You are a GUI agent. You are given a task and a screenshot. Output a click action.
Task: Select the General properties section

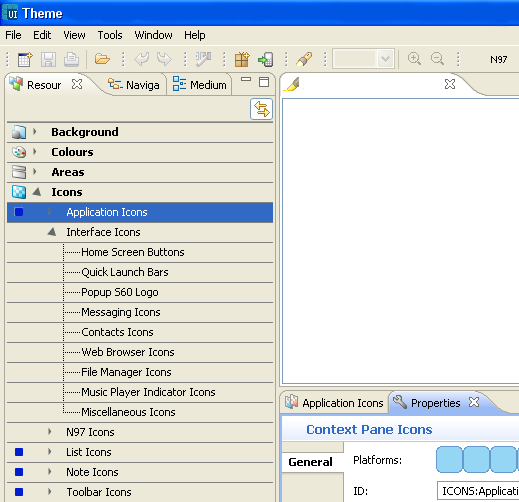310,462
